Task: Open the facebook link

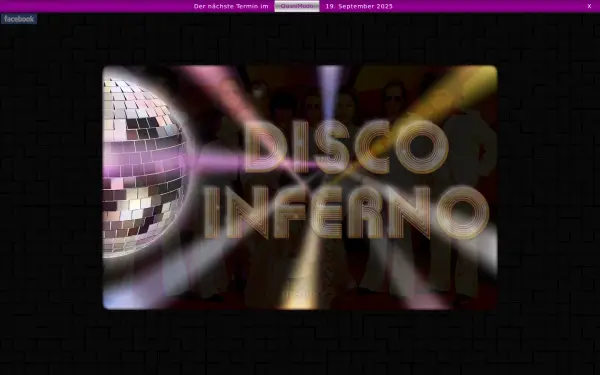Action: point(19,19)
